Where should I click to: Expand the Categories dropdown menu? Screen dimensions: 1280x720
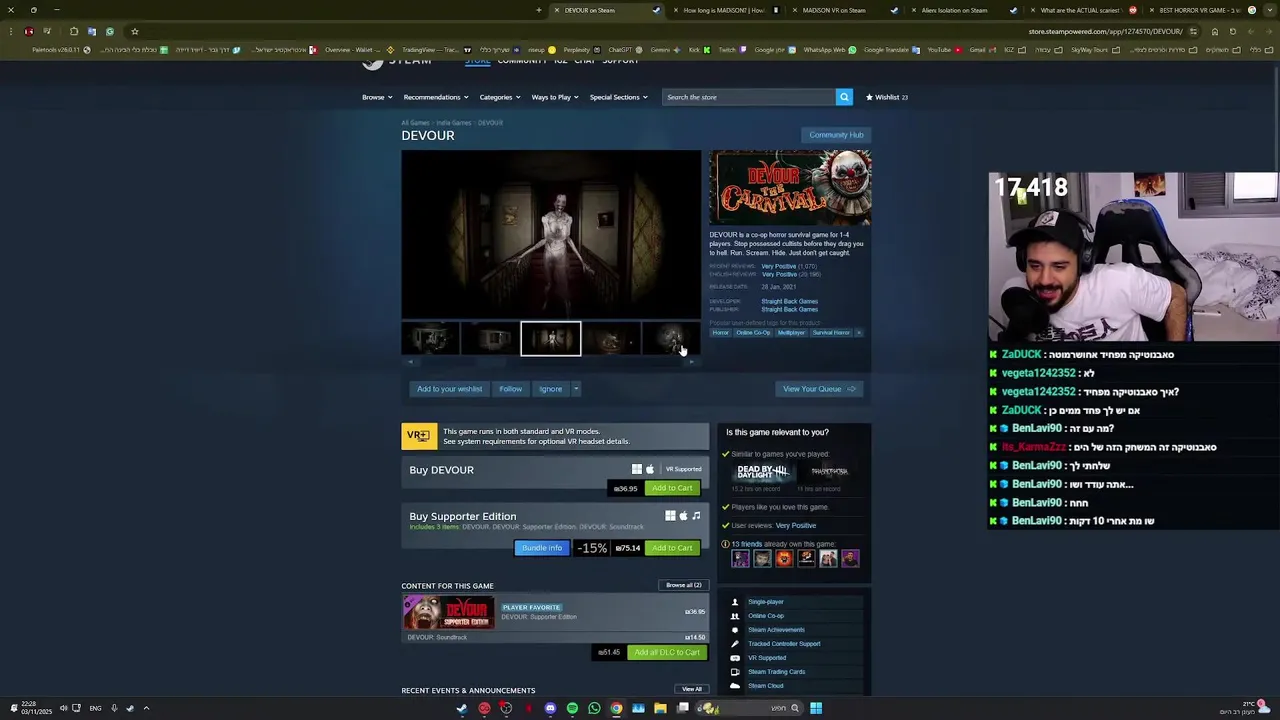[500, 97]
